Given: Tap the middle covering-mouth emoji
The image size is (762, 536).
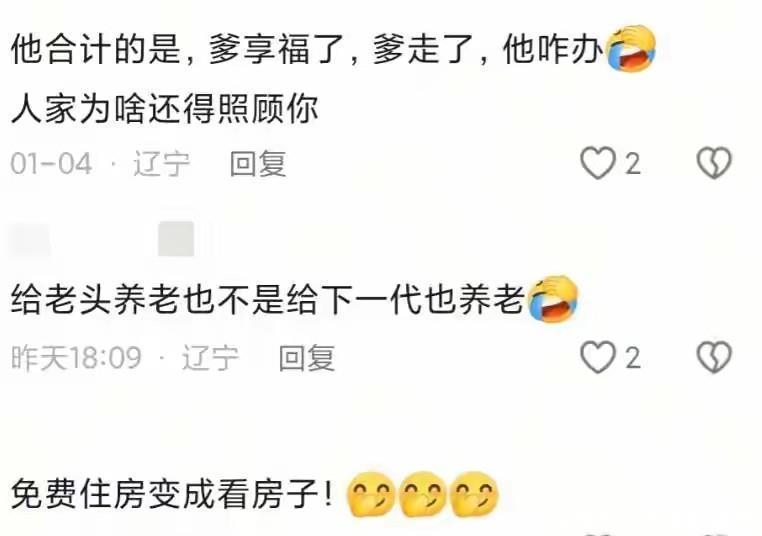Looking at the screenshot, I should [423, 495].
